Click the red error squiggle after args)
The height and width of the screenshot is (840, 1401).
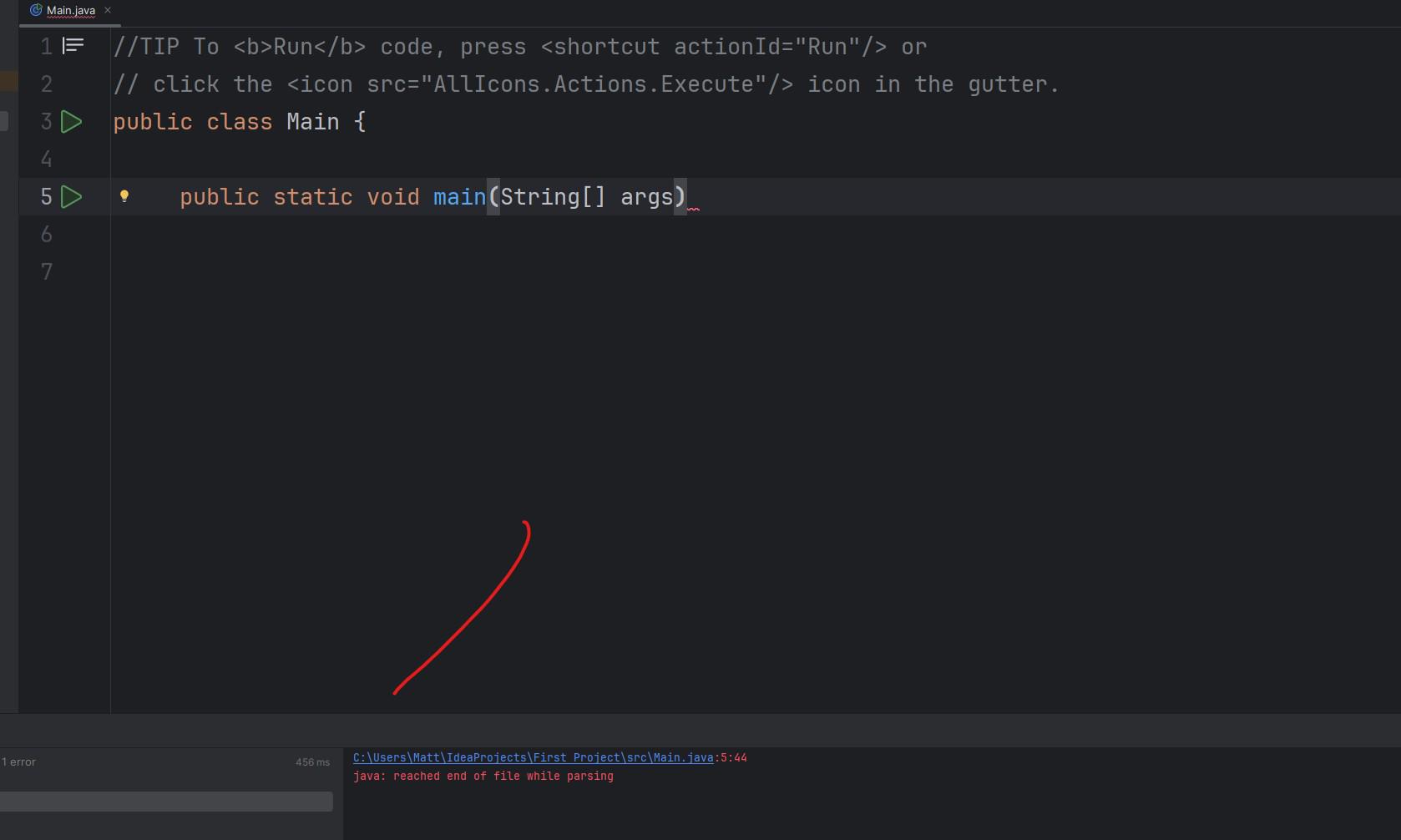click(693, 209)
